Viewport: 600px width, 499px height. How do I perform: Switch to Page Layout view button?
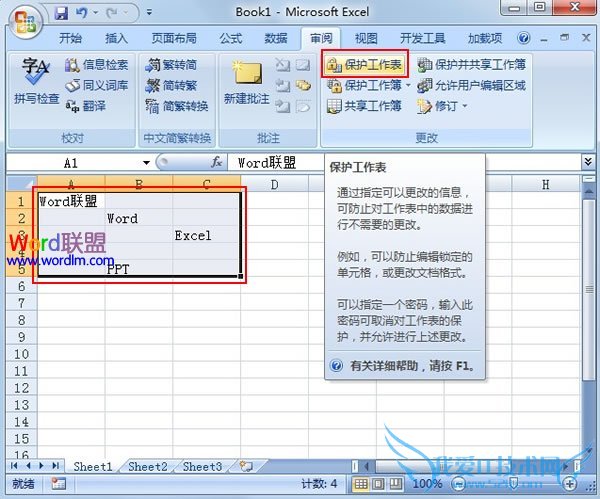[x=378, y=484]
